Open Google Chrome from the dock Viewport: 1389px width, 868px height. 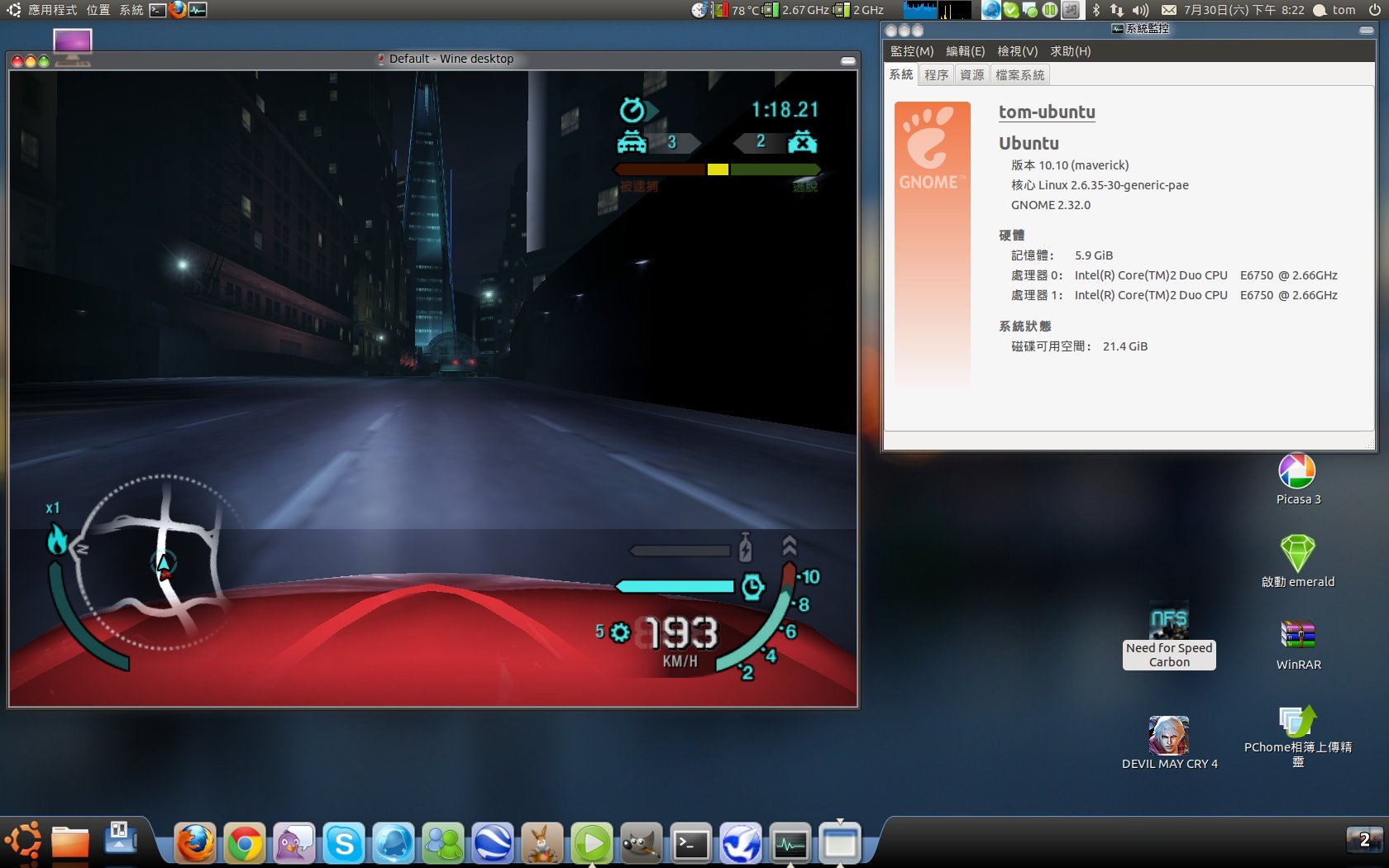click(245, 844)
